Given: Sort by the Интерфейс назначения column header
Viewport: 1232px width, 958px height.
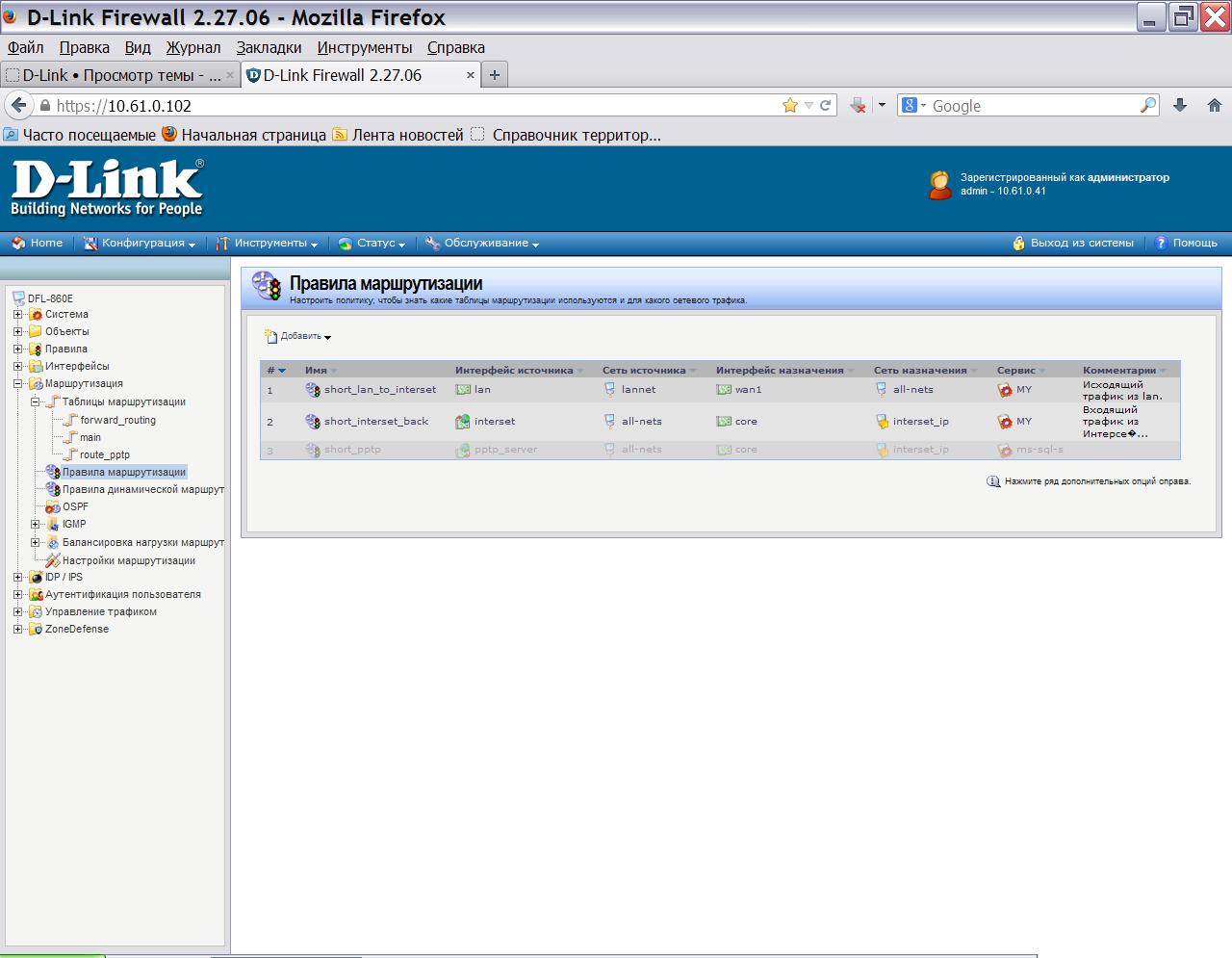Looking at the screenshot, I should click(780, 371).
